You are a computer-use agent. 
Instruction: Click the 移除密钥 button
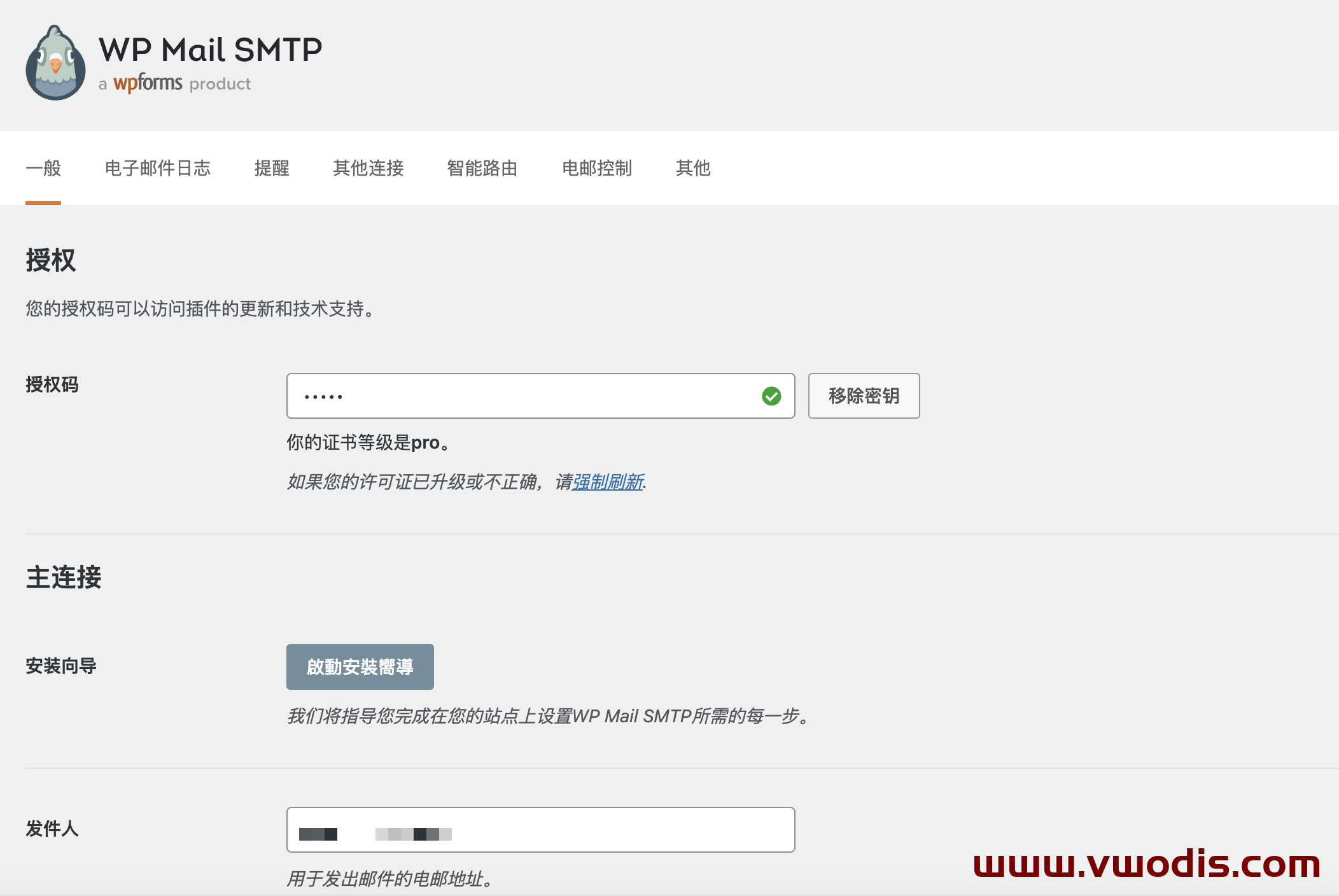(x=864, y=396)
